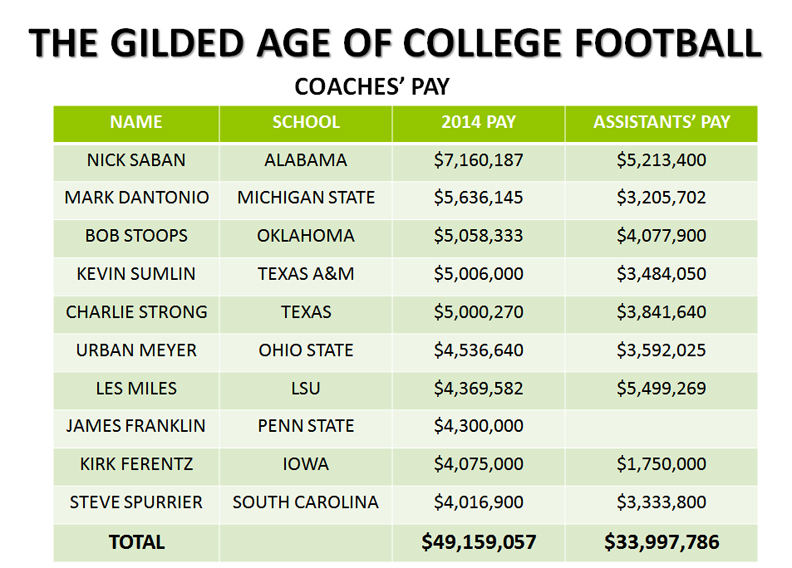The width and height of the screenshot is (792, 568).
Task: Click total 2014 pay $49,159,057
Action: coord(478,542)
